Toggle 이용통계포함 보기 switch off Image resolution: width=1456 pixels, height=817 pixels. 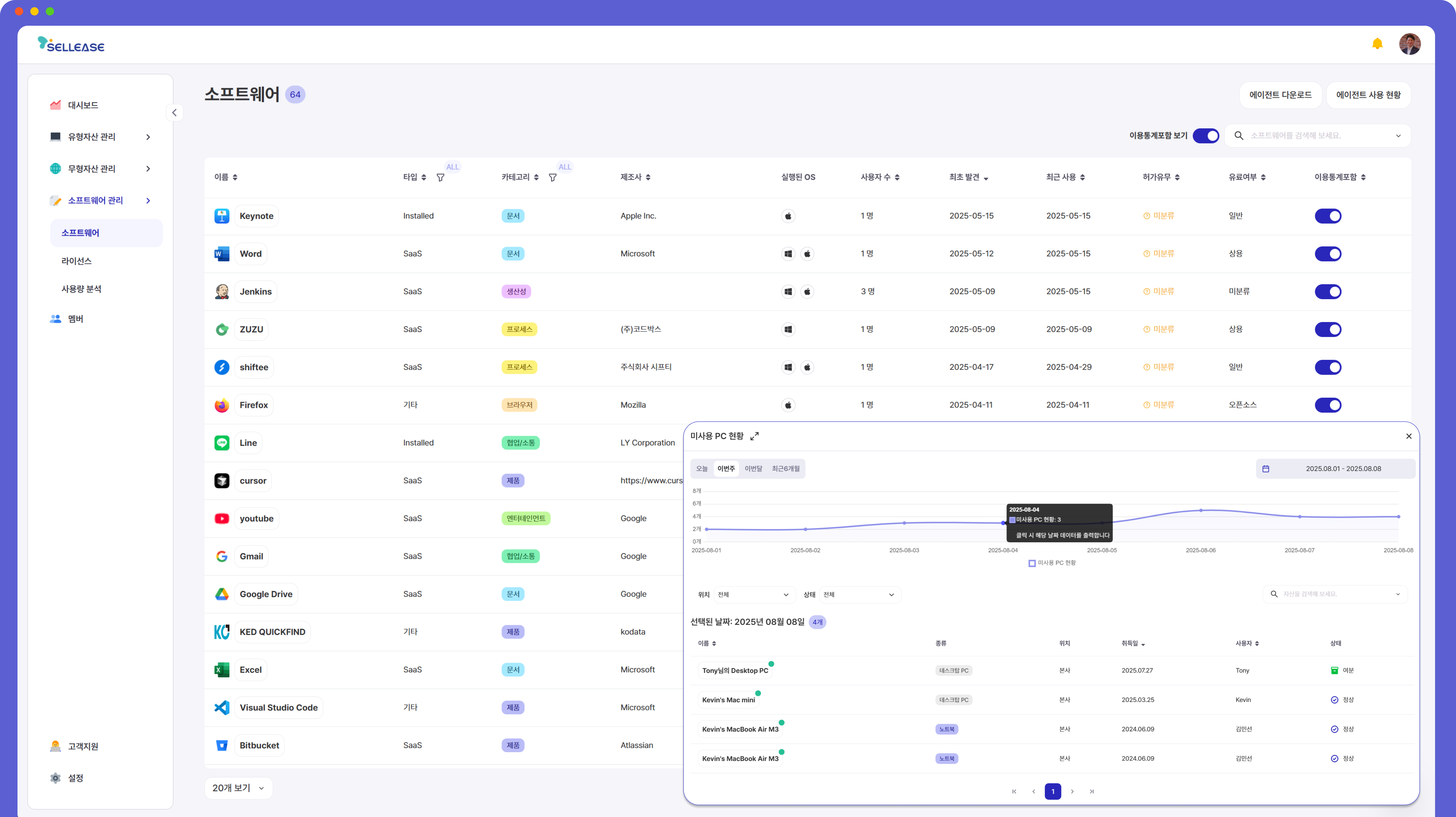(1206, 136)
